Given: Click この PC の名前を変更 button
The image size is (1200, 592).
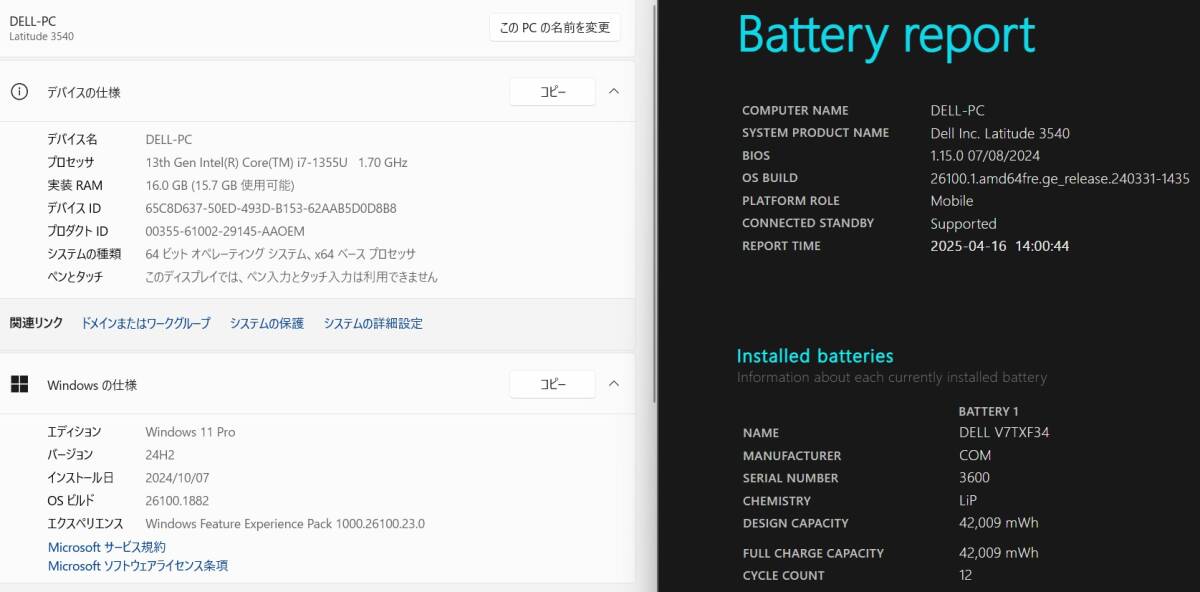Looking at the screenshot, I should coord(555,28).
